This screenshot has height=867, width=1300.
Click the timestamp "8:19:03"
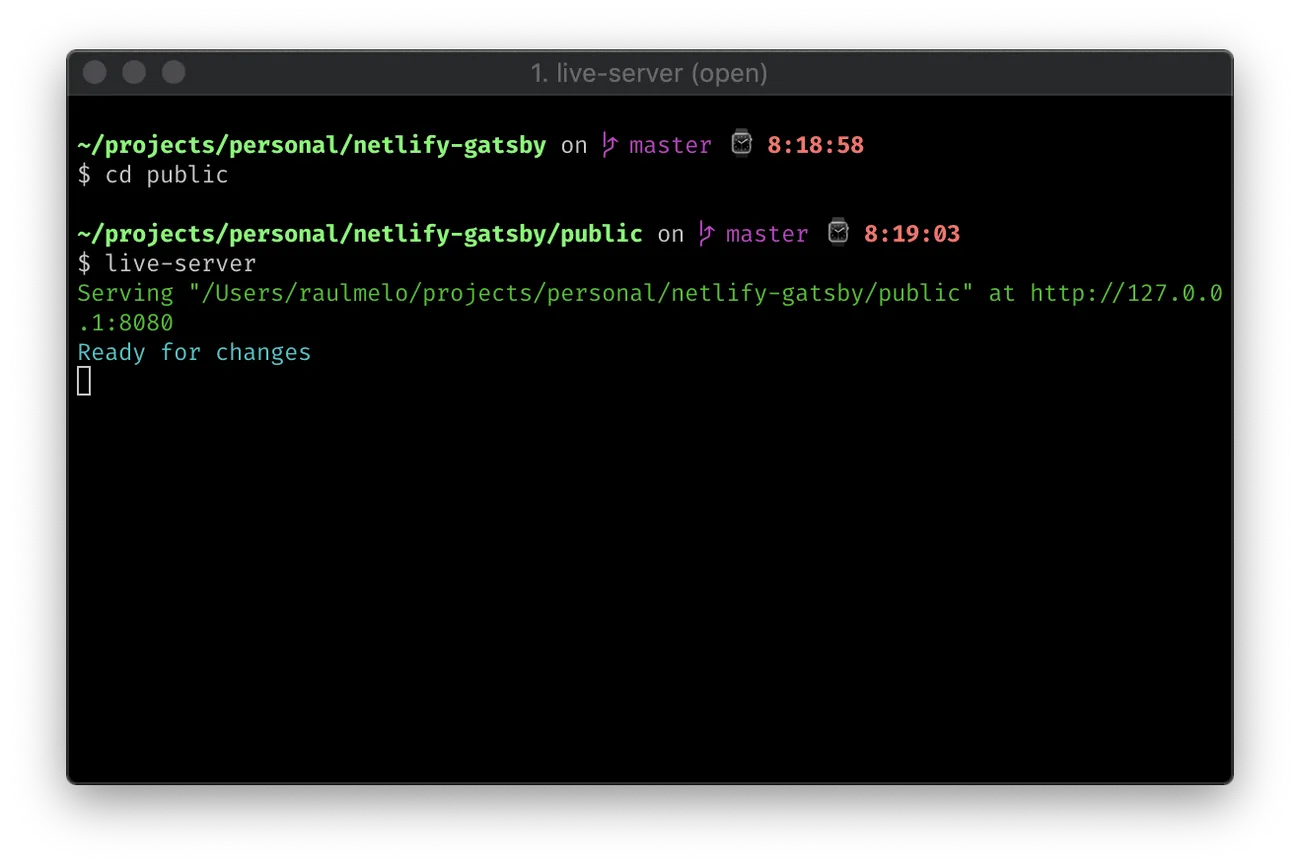[912, 235]
